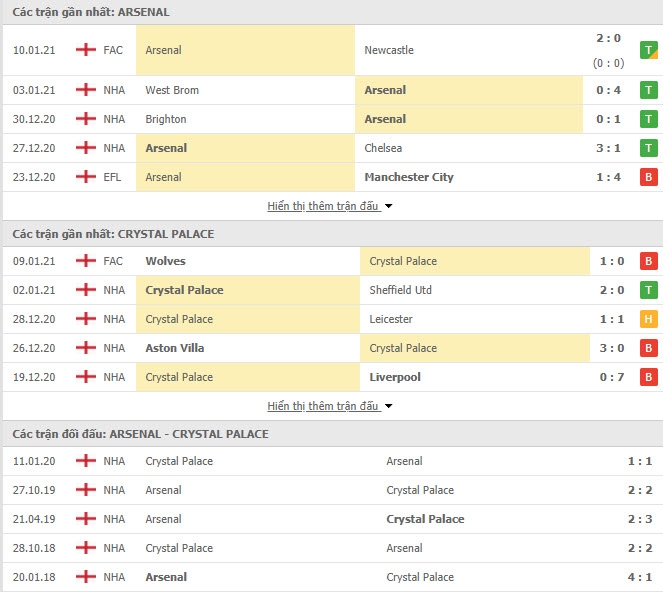The image size is (663, 592).
Task: Click the England flag on Wolves FAC row
Action: click(86, 260)
